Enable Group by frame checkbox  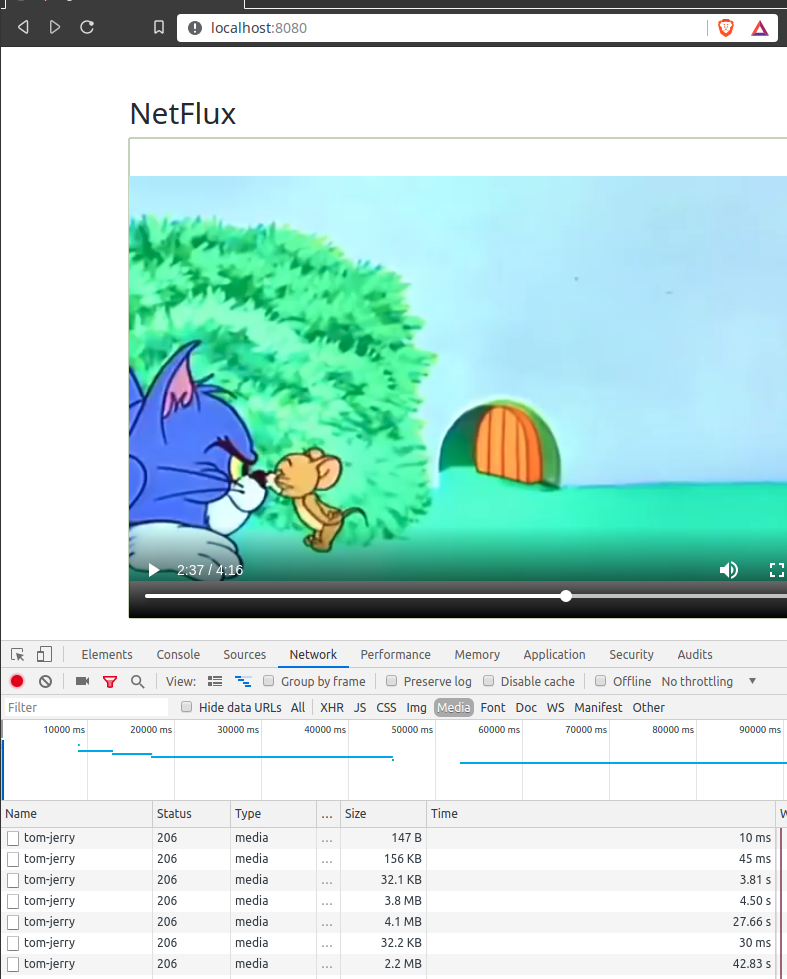269,681
